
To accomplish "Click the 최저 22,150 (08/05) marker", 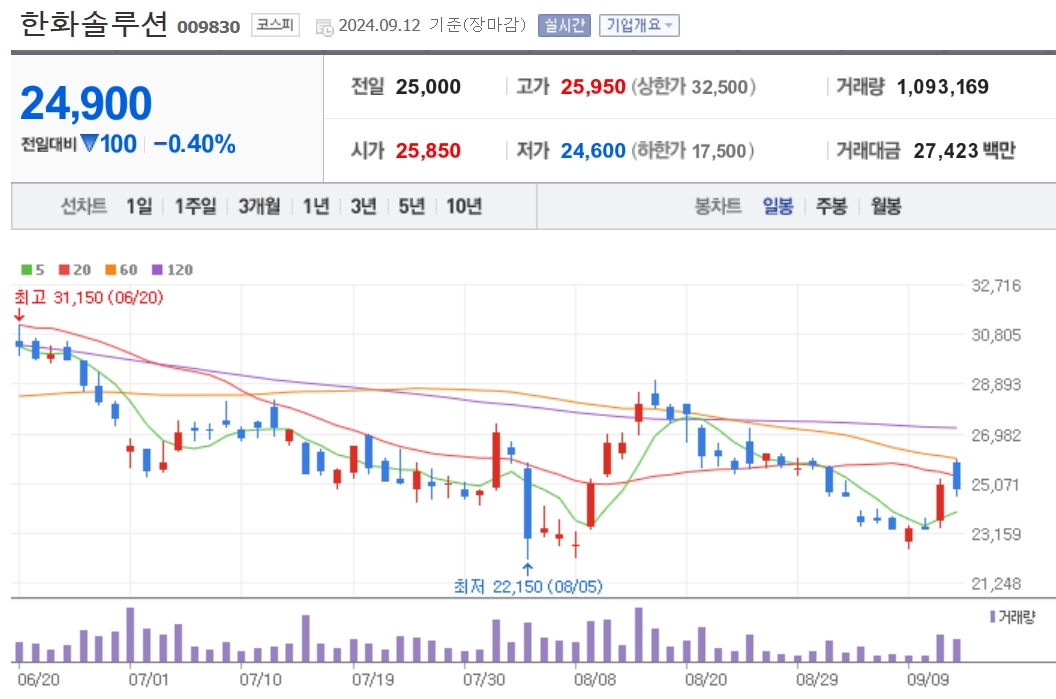I will pos(528,587).
